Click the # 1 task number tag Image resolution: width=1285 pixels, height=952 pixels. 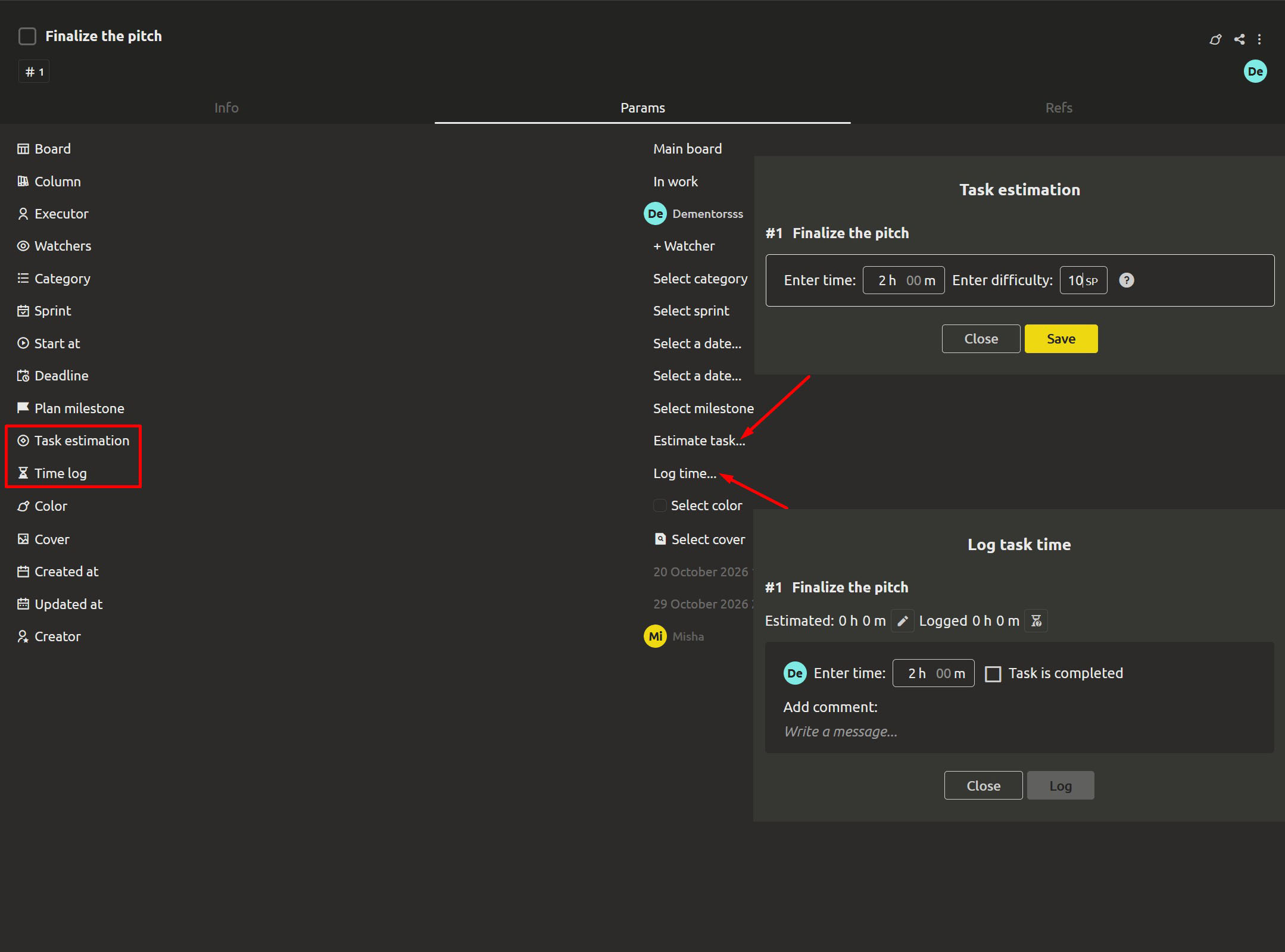(34, 72)
